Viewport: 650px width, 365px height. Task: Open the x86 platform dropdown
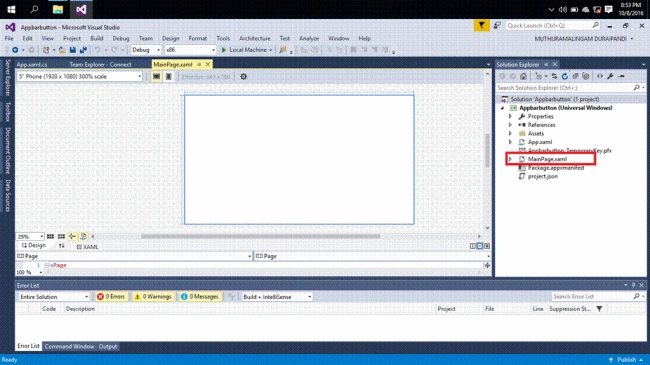click(x=190, y=50)
